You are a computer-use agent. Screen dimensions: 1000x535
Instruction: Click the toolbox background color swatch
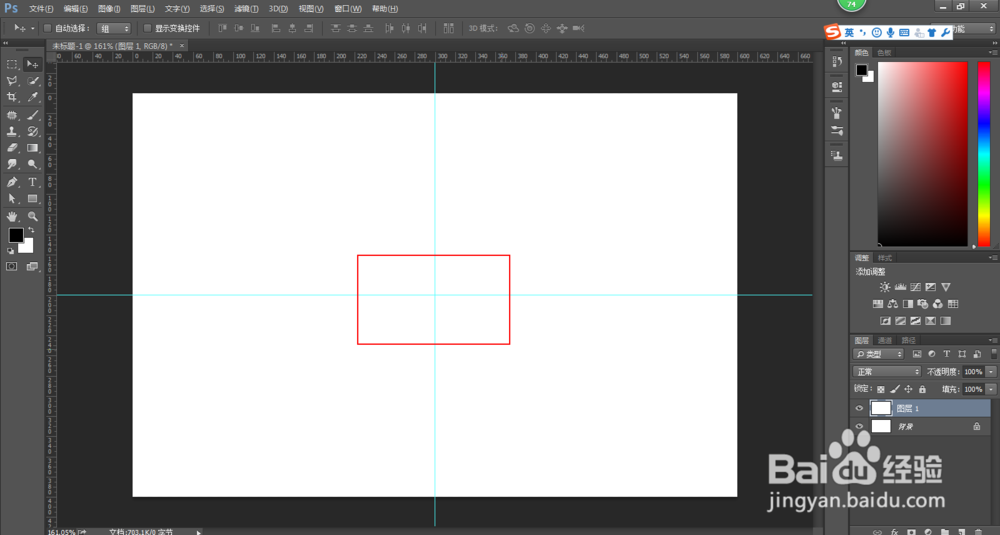pyautogui.click(x=27, y=247)
